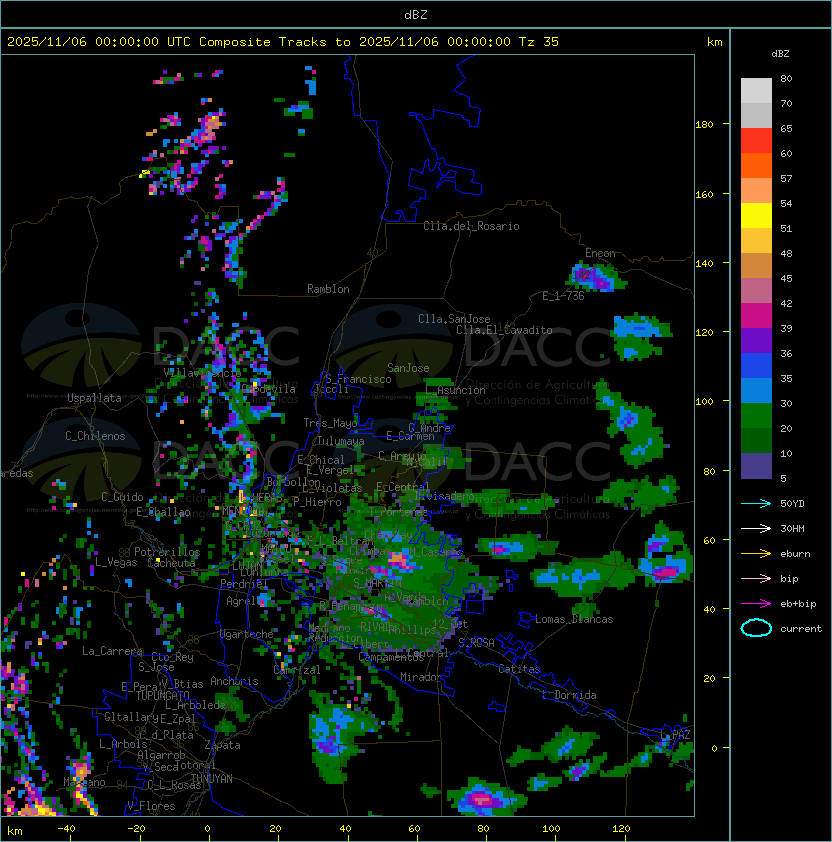Click the 'L_Asuncion' place label

coord(455,390)
